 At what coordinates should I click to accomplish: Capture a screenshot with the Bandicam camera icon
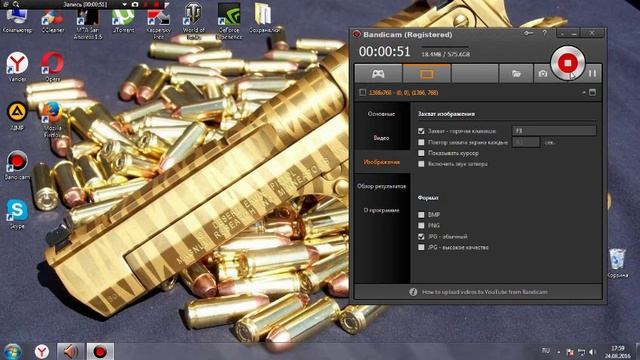point(542,74)
